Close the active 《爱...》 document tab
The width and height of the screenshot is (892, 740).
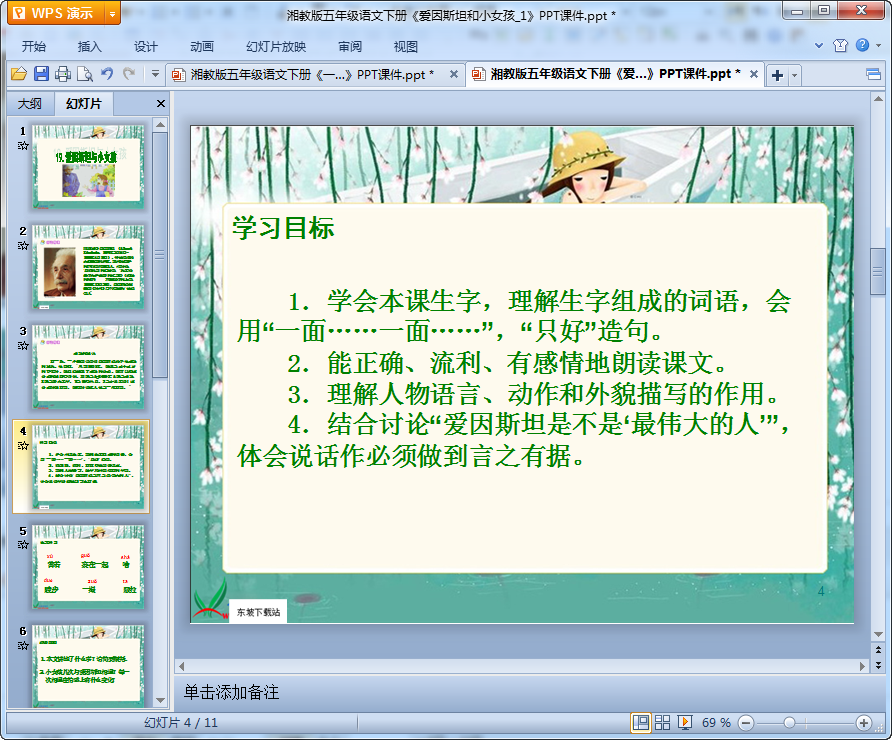(754, 74)
